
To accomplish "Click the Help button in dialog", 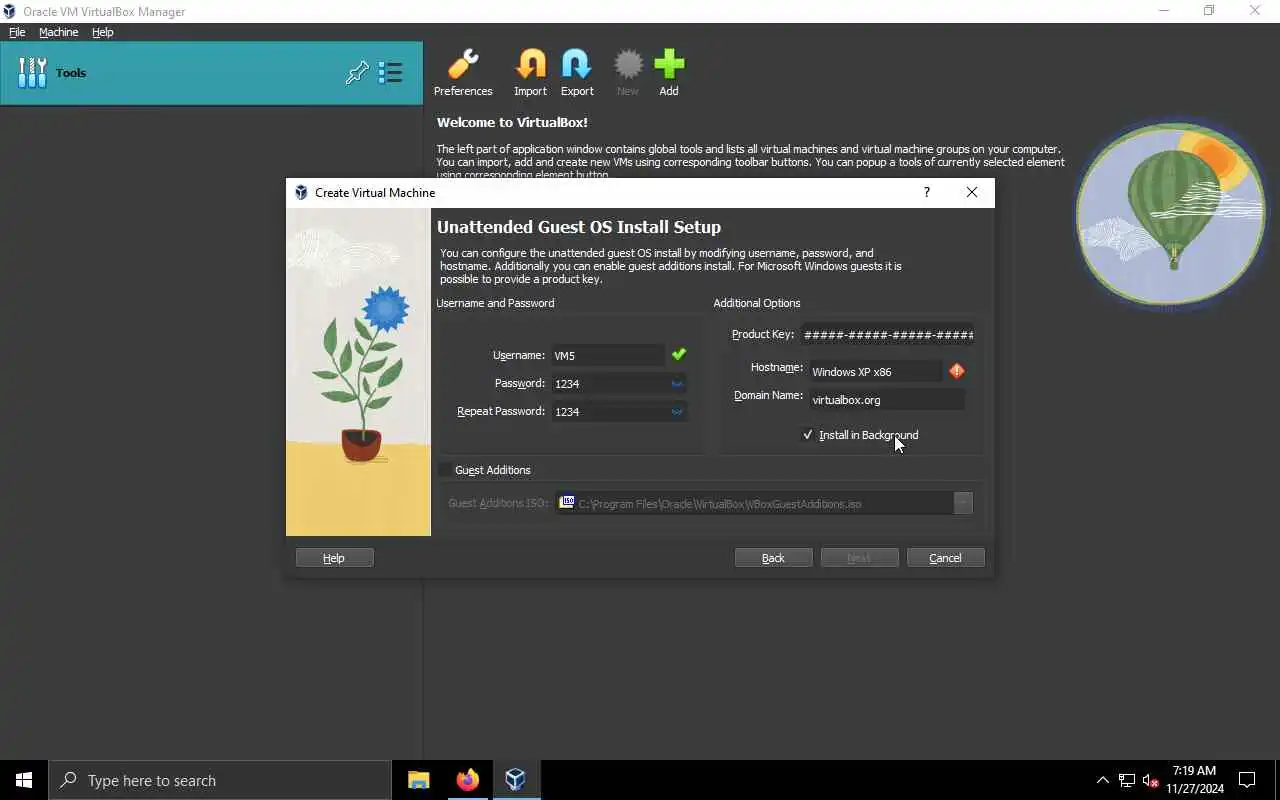I will point(334,558).
